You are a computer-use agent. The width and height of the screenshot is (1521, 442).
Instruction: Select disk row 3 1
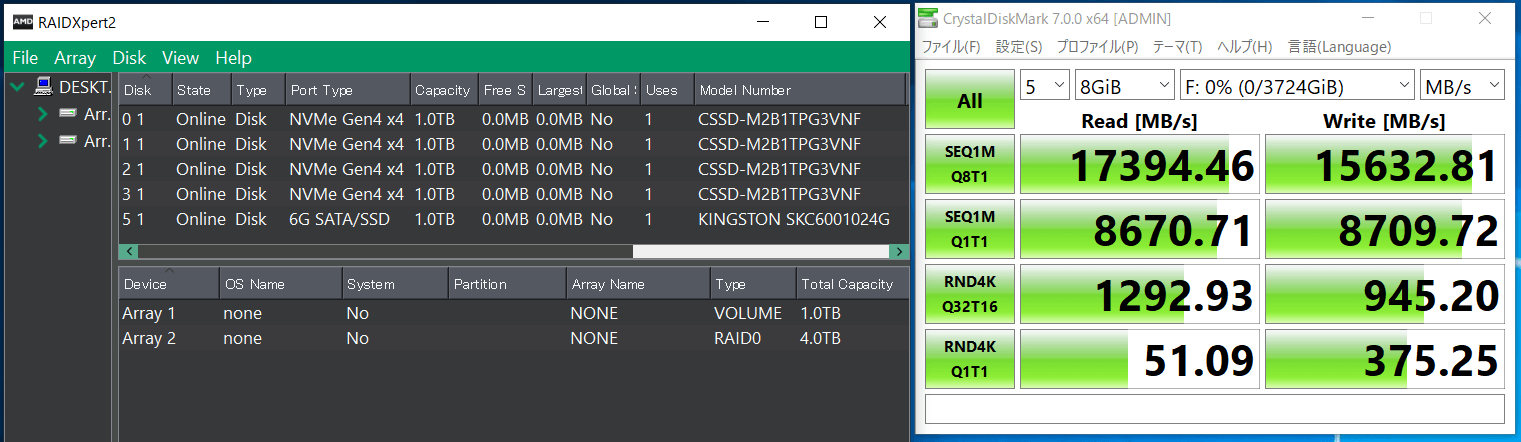513,194
